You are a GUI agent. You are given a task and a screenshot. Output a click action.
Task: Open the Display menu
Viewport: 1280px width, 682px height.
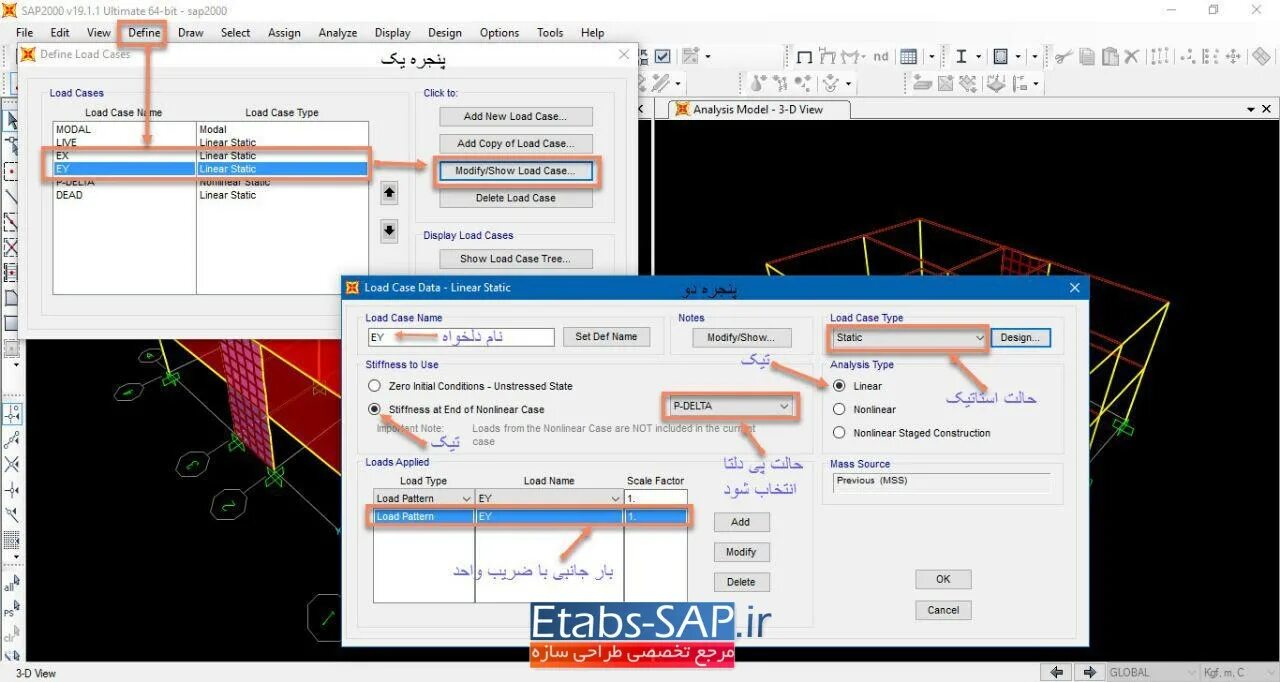(393, 33)
